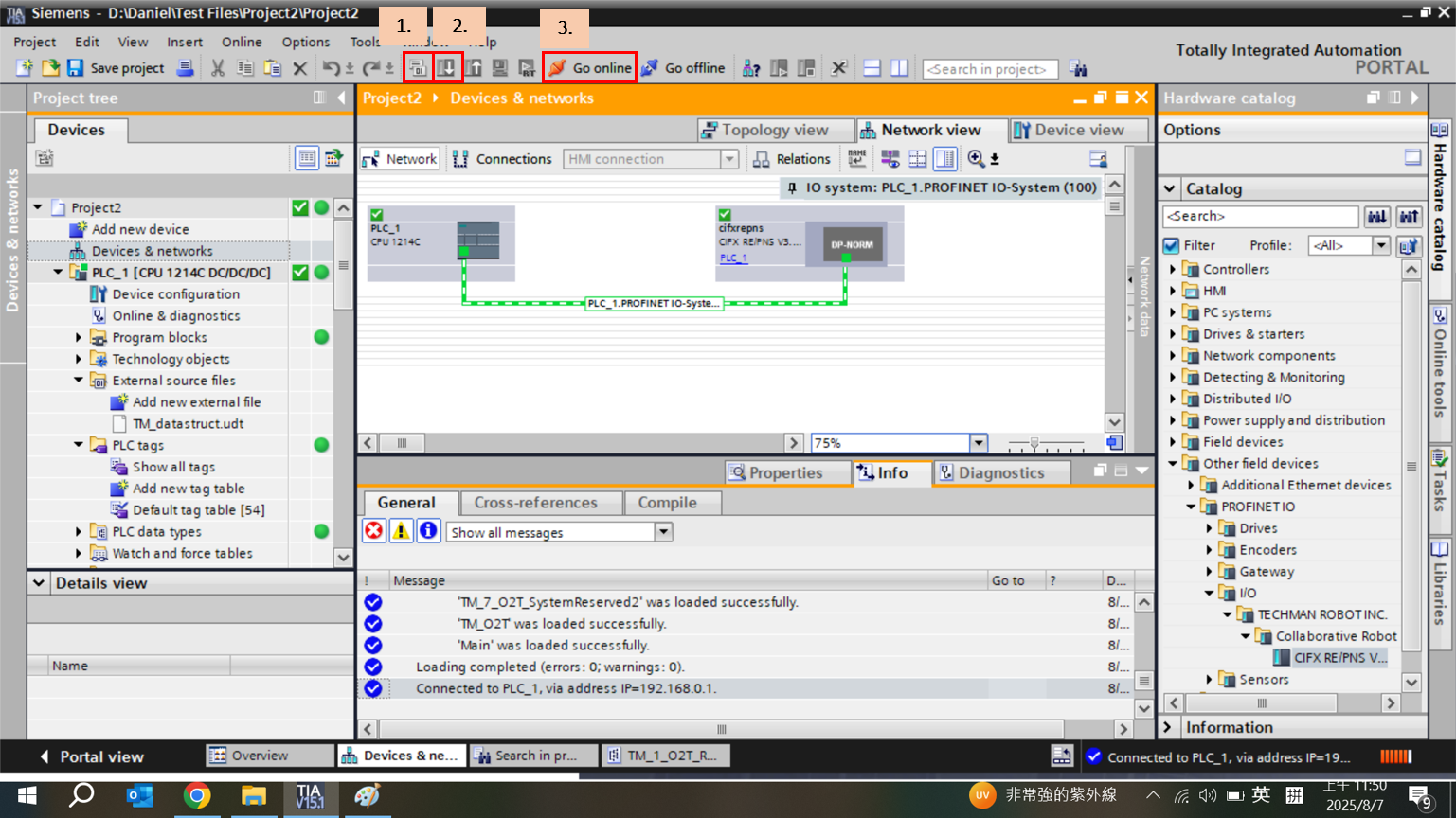Viewport: 1456px width, 818px height.
Task: Click the Paste clipboard icon
Action: [x=273, y=68]
